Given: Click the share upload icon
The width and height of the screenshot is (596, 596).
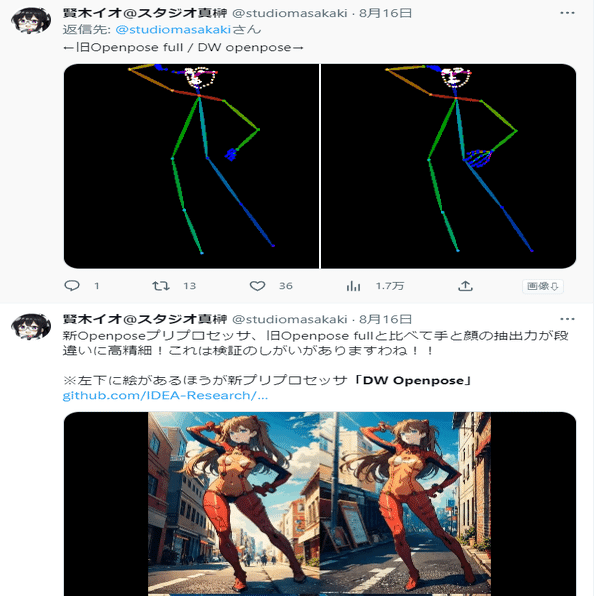Looking at the screenshot, I should (465, 286).
